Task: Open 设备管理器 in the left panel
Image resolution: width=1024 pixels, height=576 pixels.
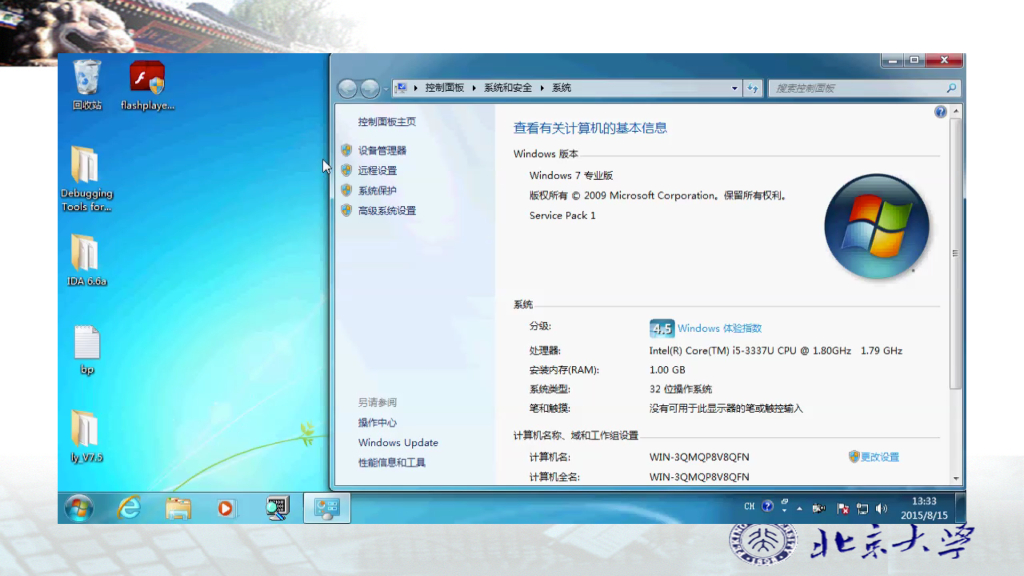Action: [x=382, y=150]
